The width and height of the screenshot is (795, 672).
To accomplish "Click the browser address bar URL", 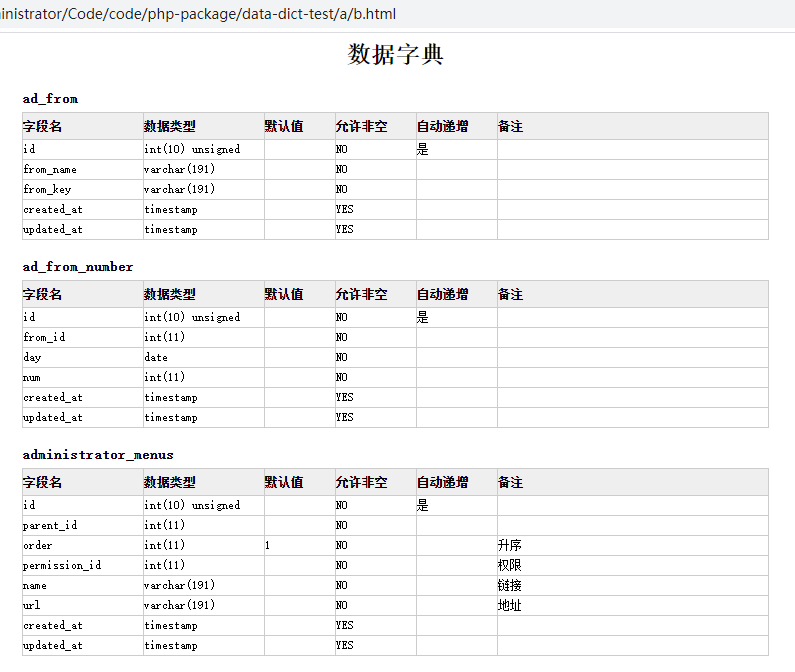I will pos(198,14).
